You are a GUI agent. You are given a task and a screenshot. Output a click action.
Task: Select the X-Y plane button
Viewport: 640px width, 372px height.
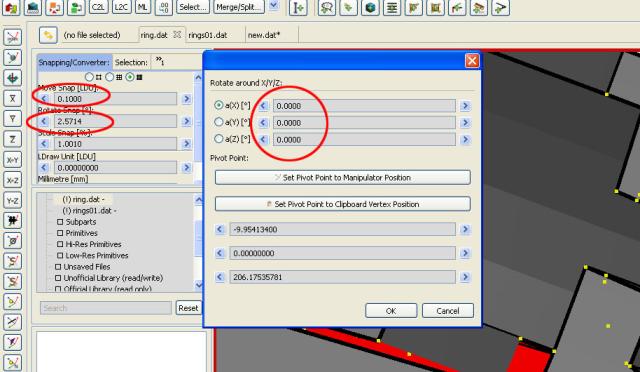(12, 159)
